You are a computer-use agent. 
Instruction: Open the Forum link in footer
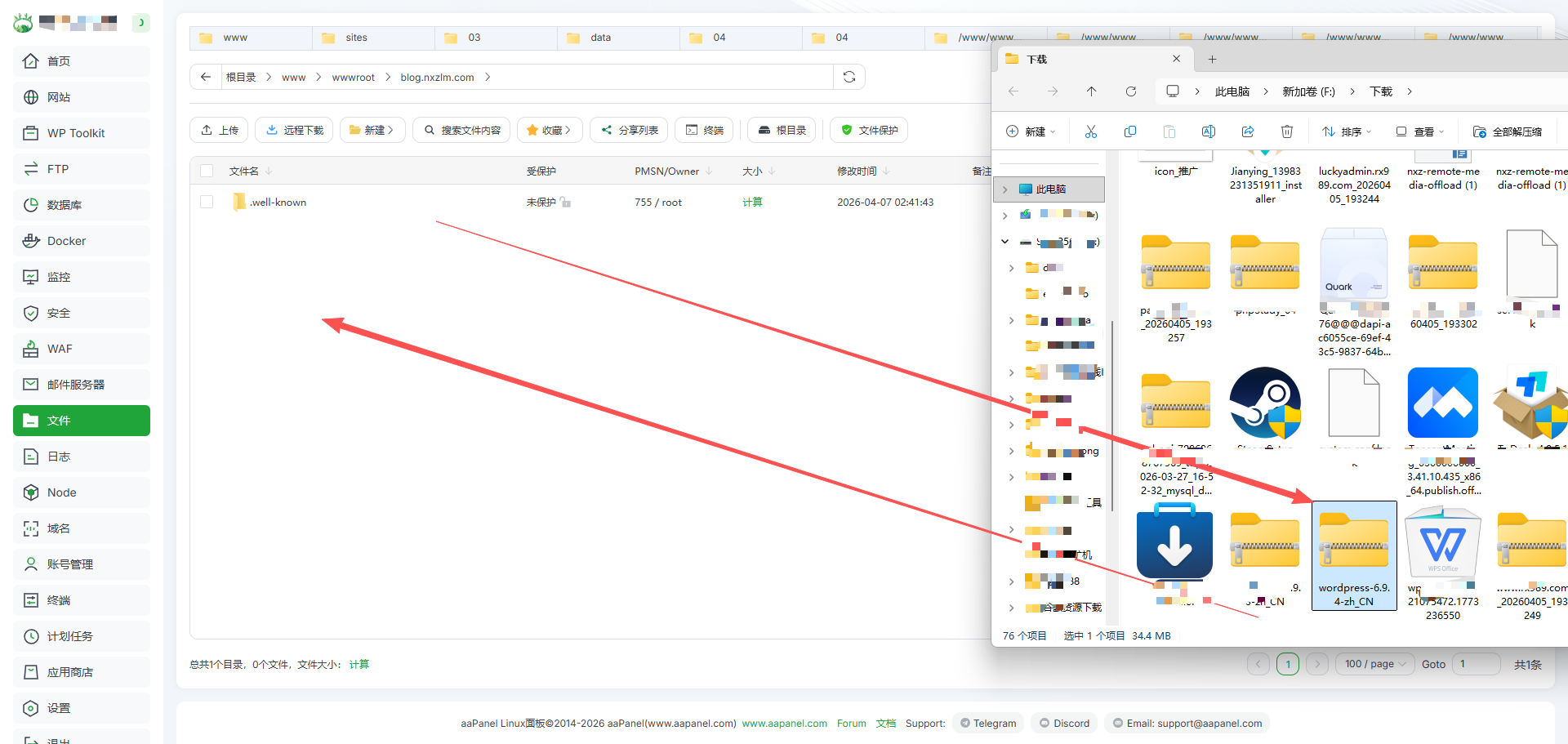click(x=851, y=724)
